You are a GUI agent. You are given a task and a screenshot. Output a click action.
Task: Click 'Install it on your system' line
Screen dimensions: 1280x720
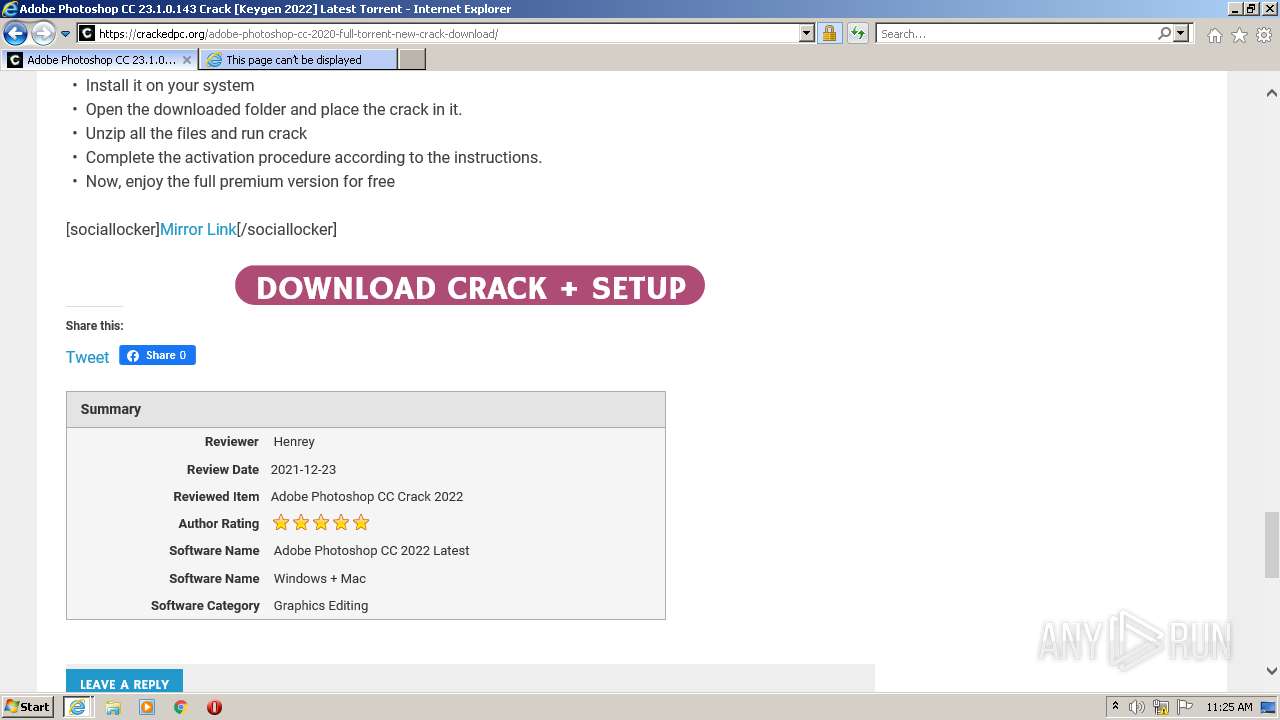coord(170,85)
